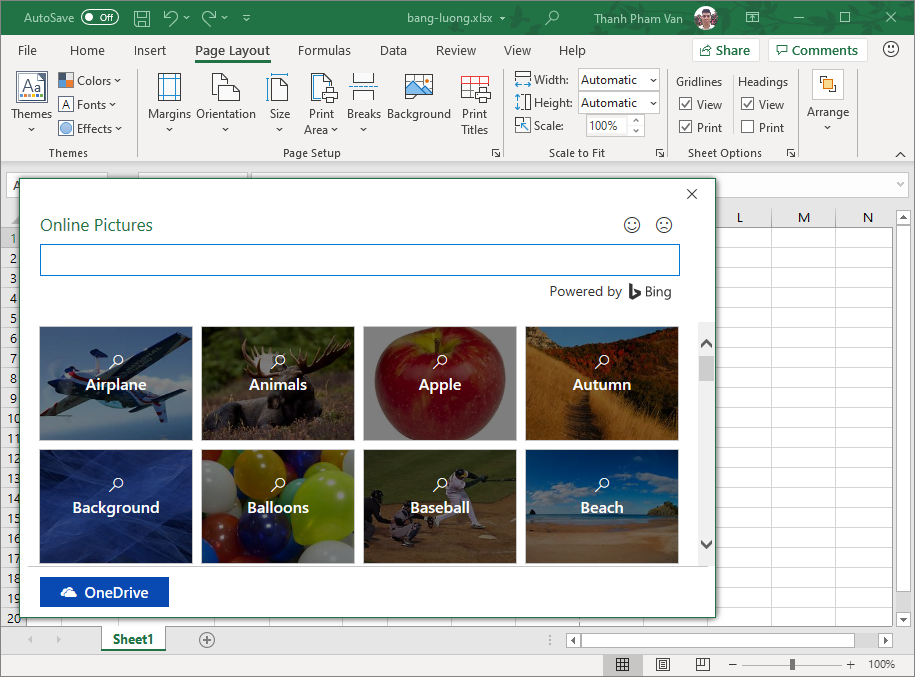The width and height of the screenshot is (915, 677).
Task: Open the Print Area menu
Action: (322, 104)
